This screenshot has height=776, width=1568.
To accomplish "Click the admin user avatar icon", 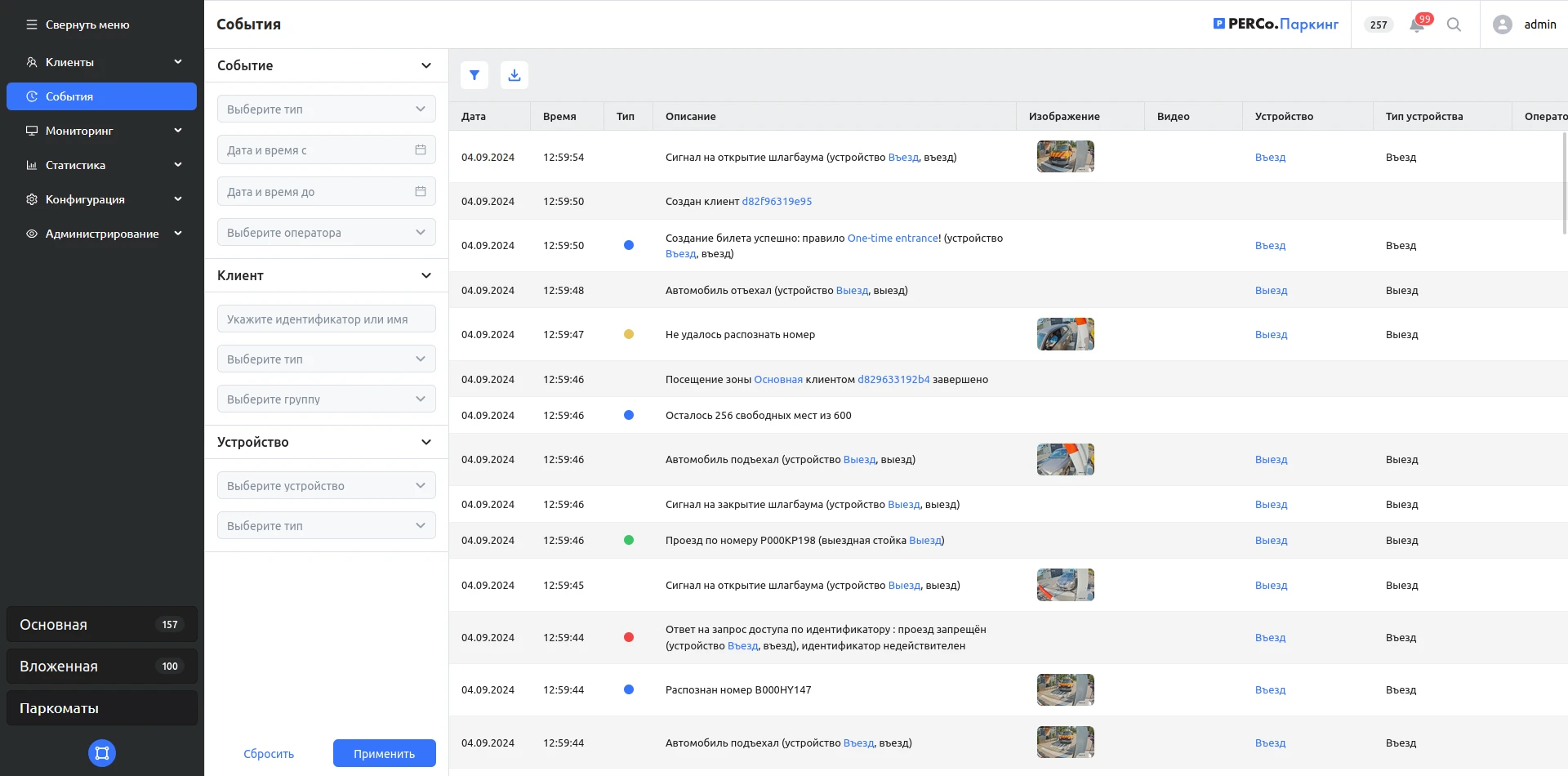I will pyautogui.click(x=1502, y=25).
